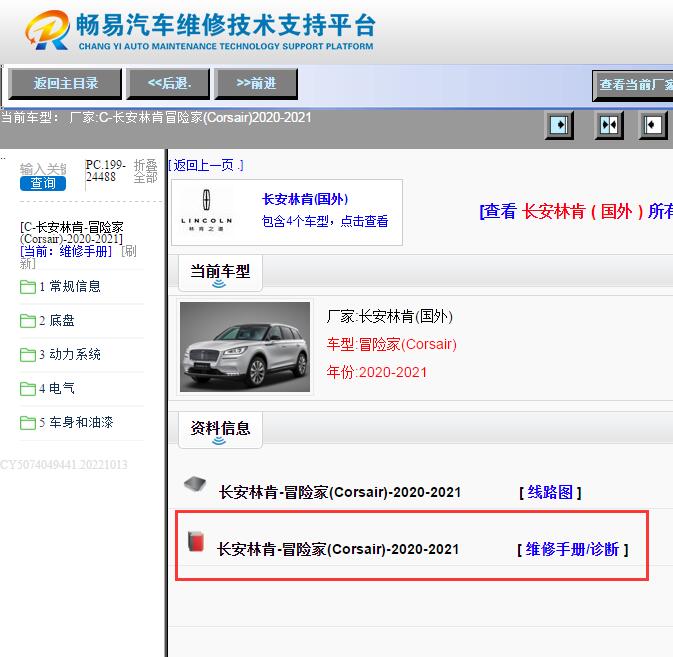The image size is (673, 657).
Task: Click text 车型:冒险家(Corsair)
Action: (x=391, y=344)
